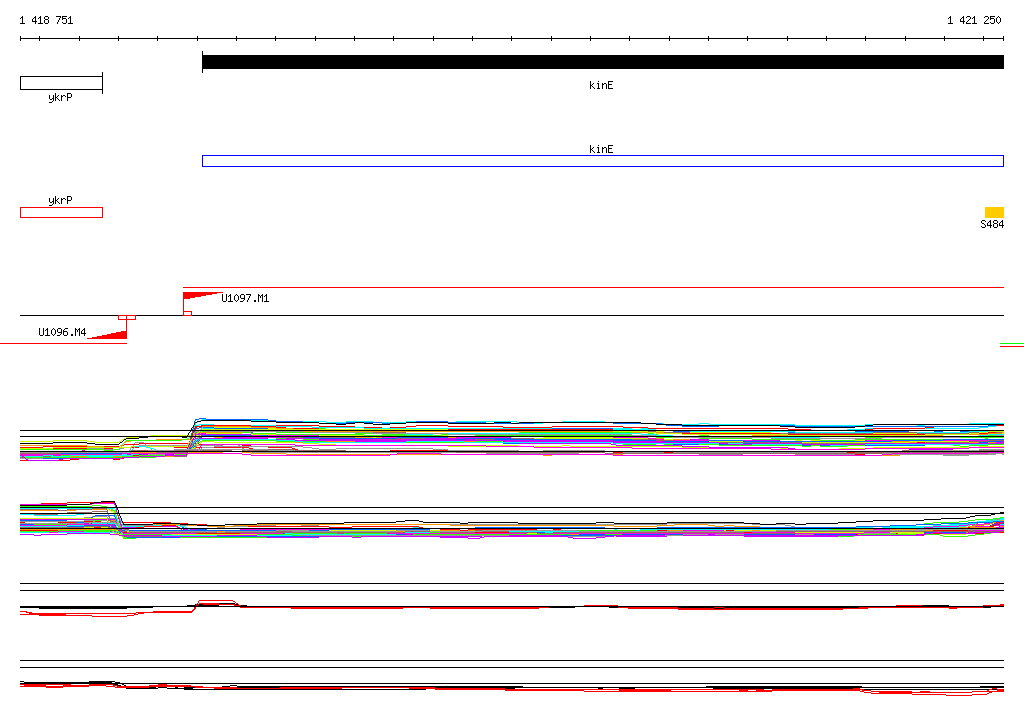Viewport: 1024px width, 714px height.
Task: Click the ykrP label above red box
Action: (60, 201)
